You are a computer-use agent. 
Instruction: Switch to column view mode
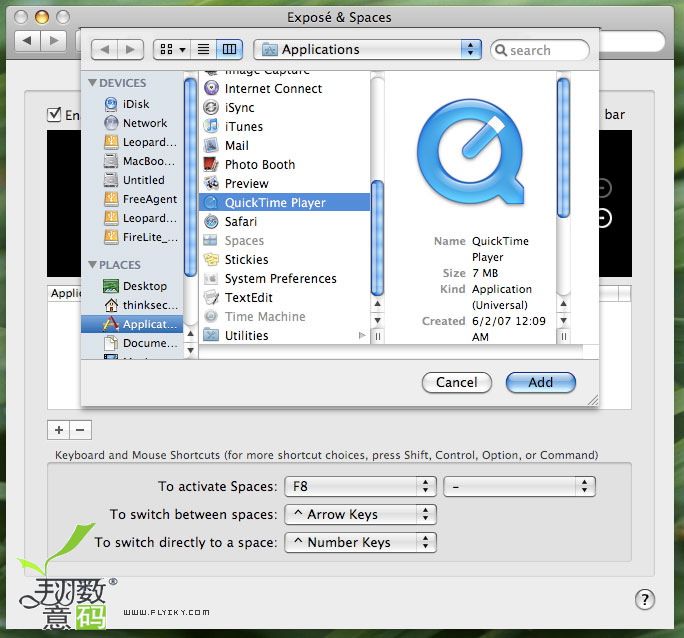tap(229, 49)
